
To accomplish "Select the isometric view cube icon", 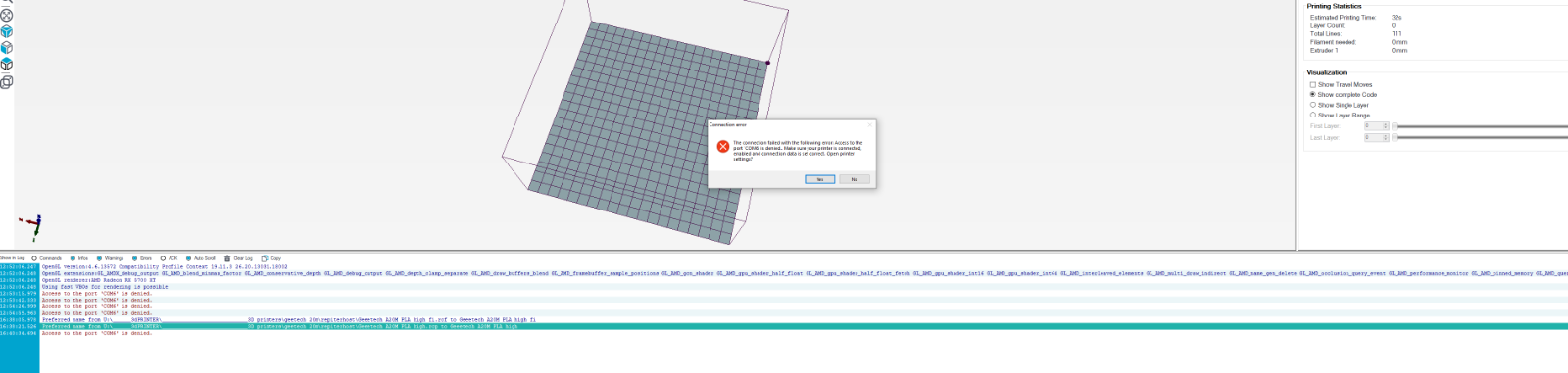I will [6, 30].
